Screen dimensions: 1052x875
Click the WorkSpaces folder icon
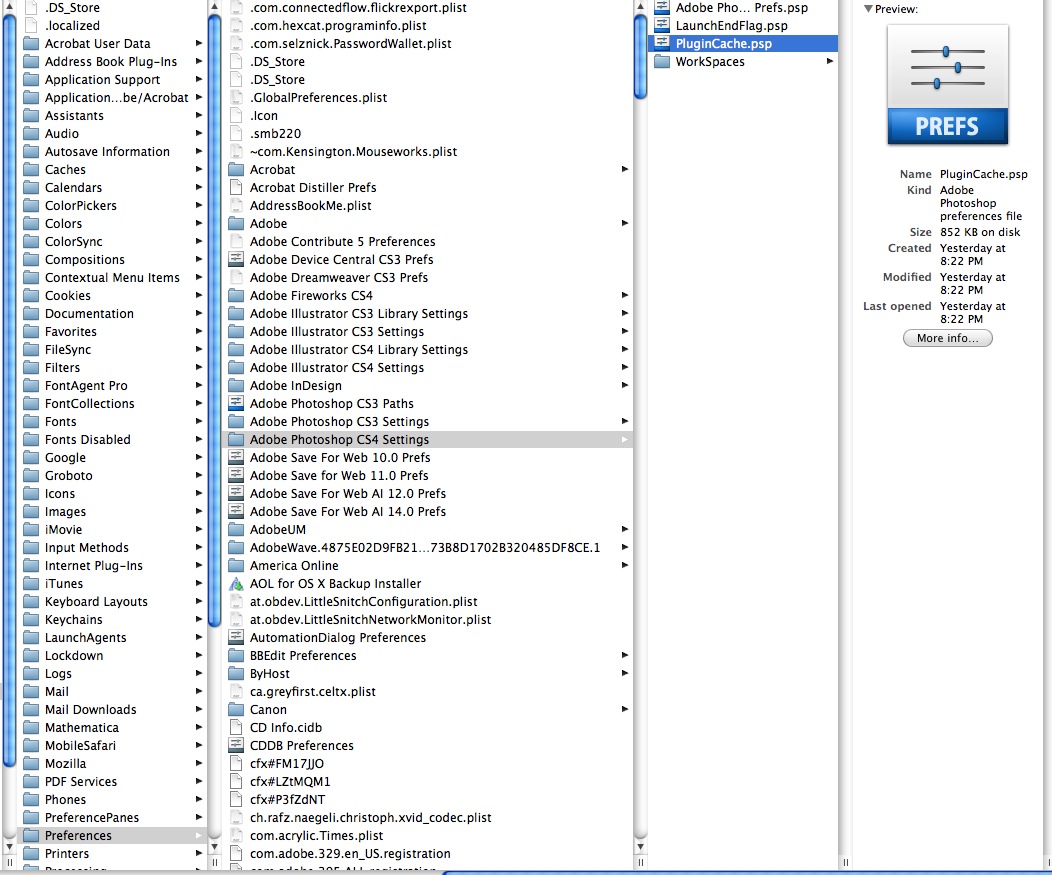(661, 62)
